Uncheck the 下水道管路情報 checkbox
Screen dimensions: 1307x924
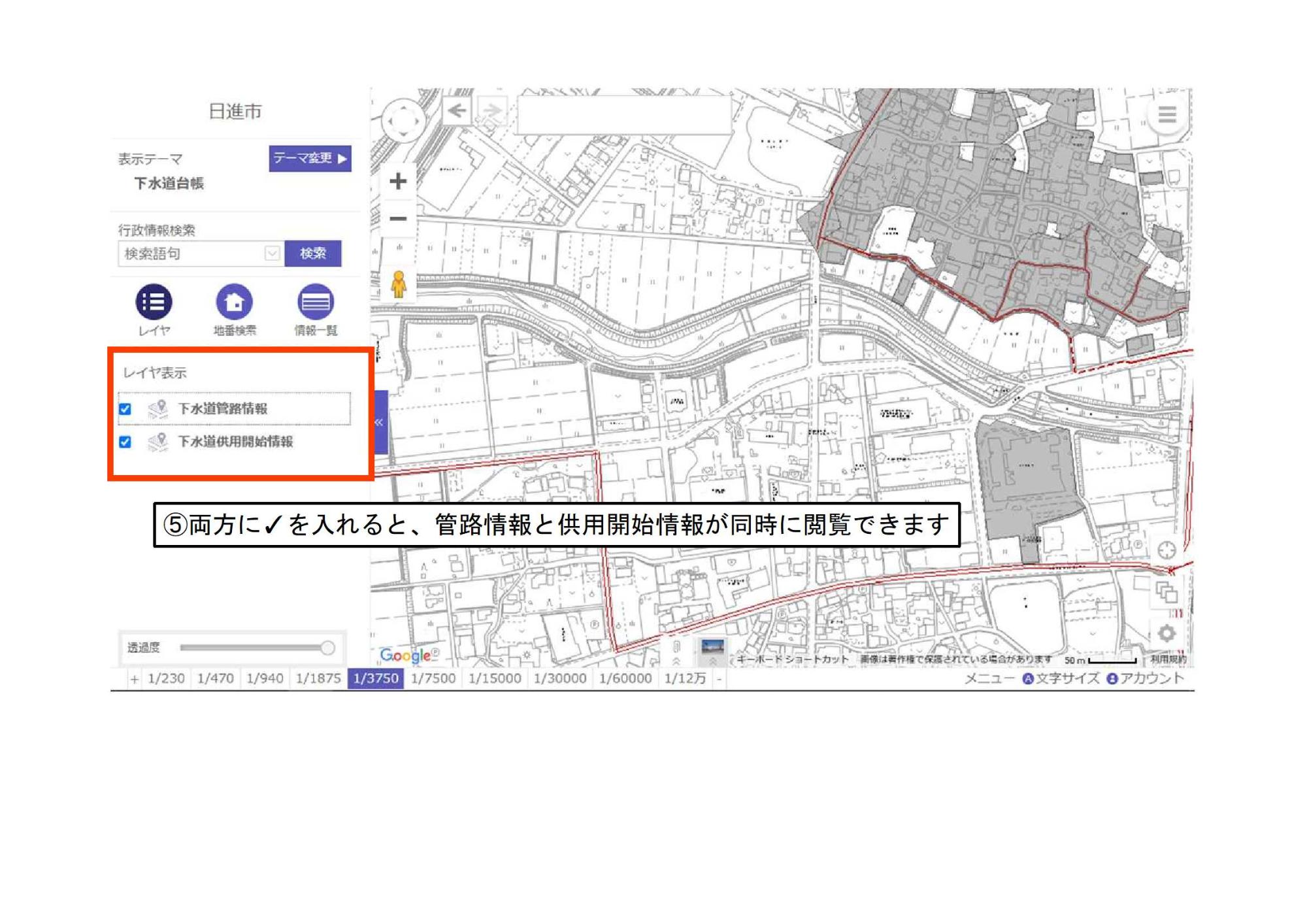125,409
